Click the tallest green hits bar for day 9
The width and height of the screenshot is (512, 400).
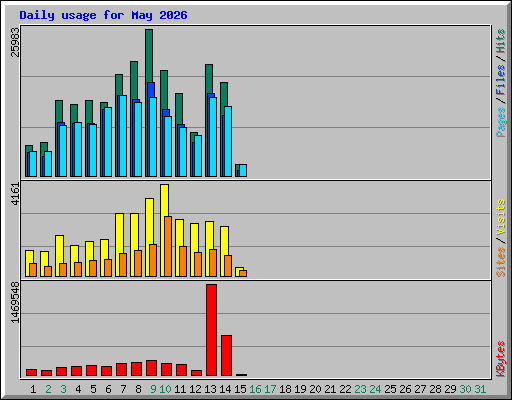[x=149, y=55]
